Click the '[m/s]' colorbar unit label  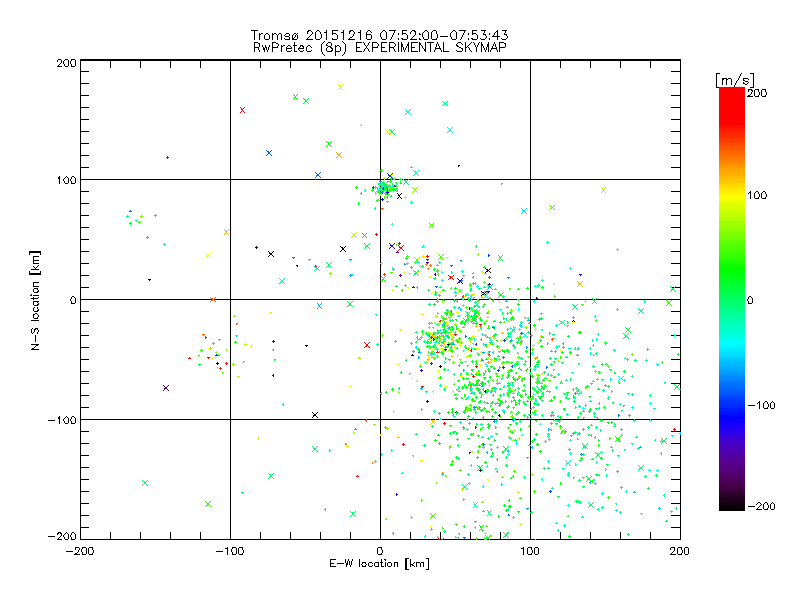coord(735,80)
